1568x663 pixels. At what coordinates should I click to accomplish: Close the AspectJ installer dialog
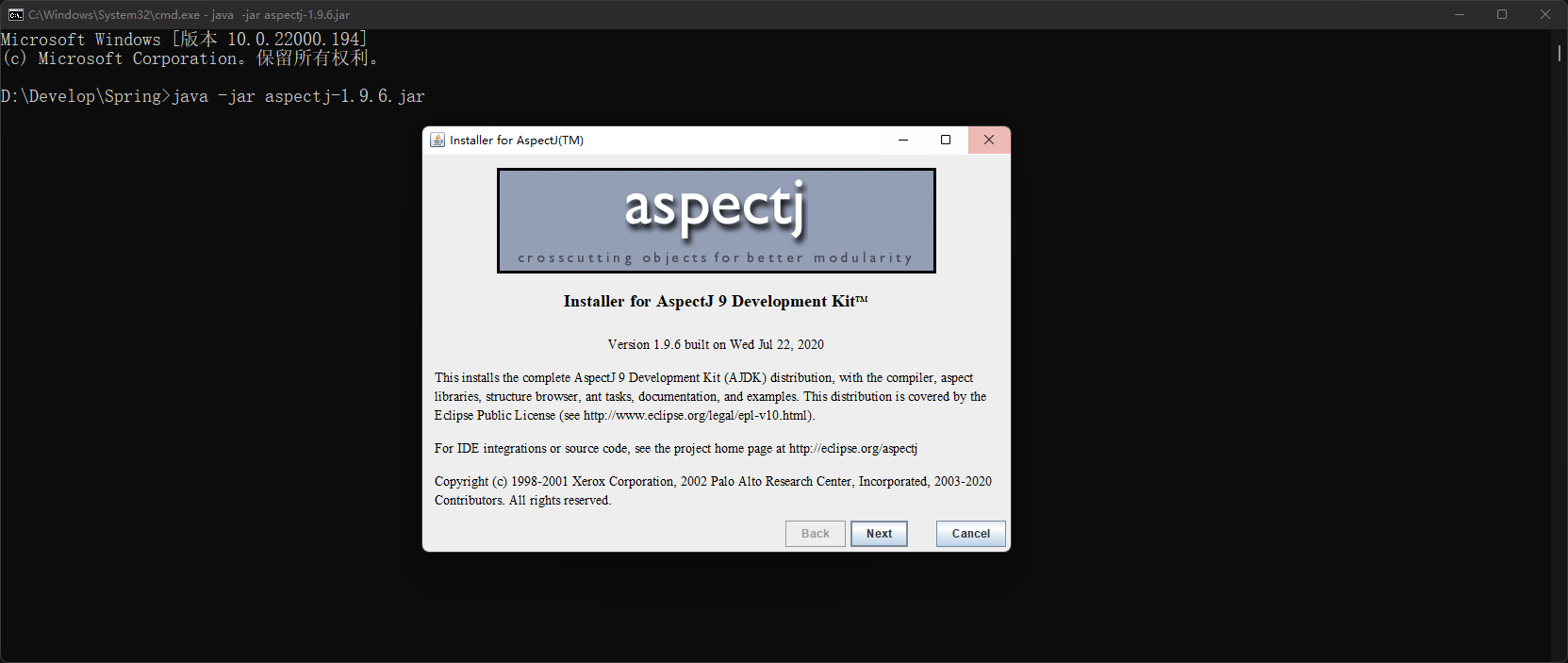pos(989,140)
